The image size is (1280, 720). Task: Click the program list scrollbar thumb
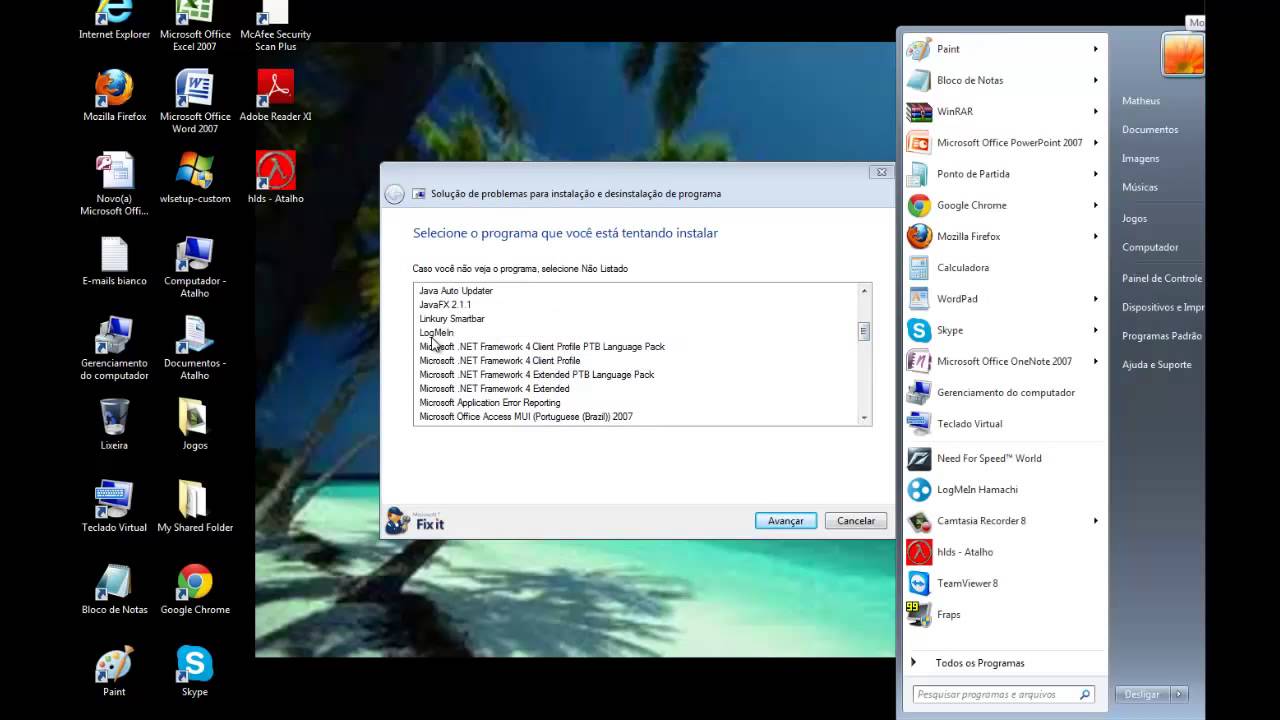tap(864, 332)
